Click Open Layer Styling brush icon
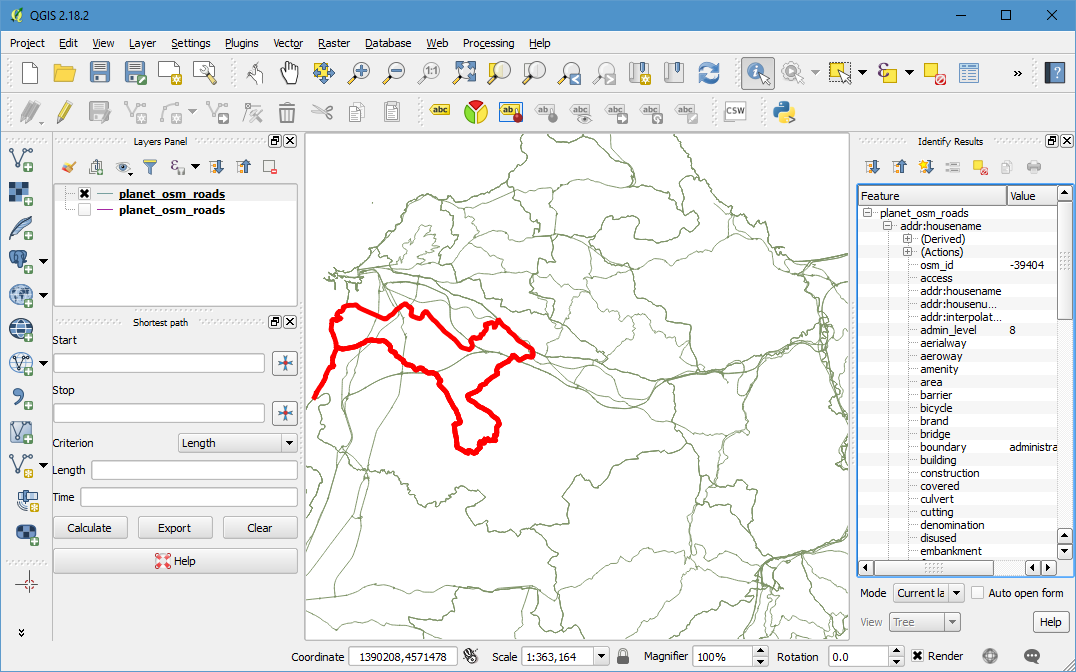Viewport: 1076px width, 672px height. tap(68, 167)
